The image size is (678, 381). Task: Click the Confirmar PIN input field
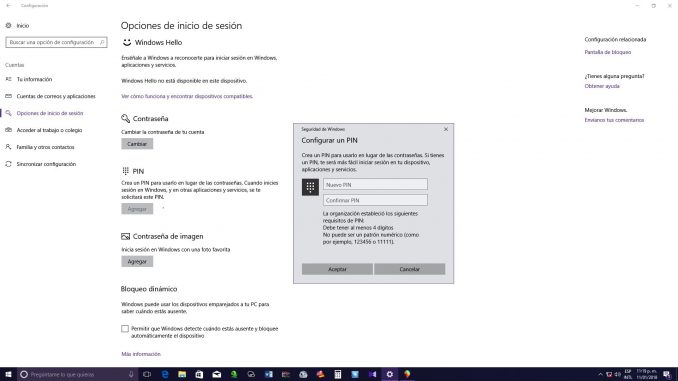point(375,200)
